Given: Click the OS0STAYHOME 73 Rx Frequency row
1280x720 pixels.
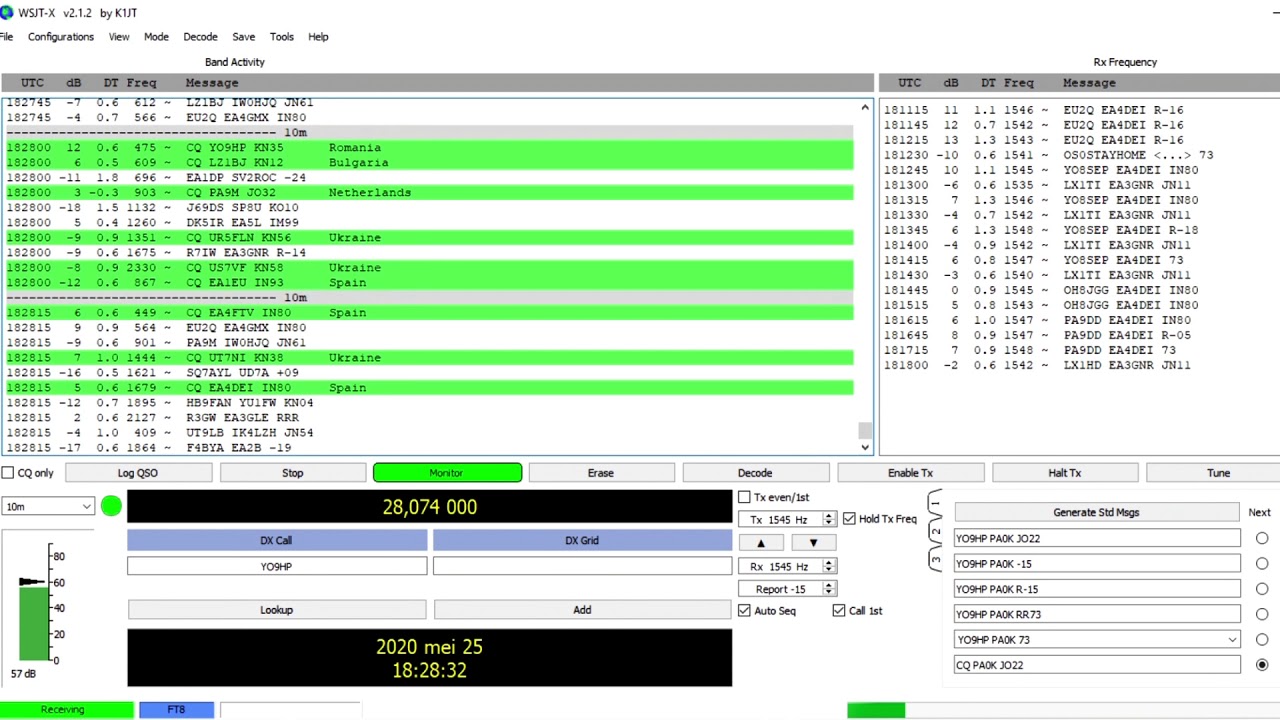Looking at the screenshot, I should click(1048, 155).
